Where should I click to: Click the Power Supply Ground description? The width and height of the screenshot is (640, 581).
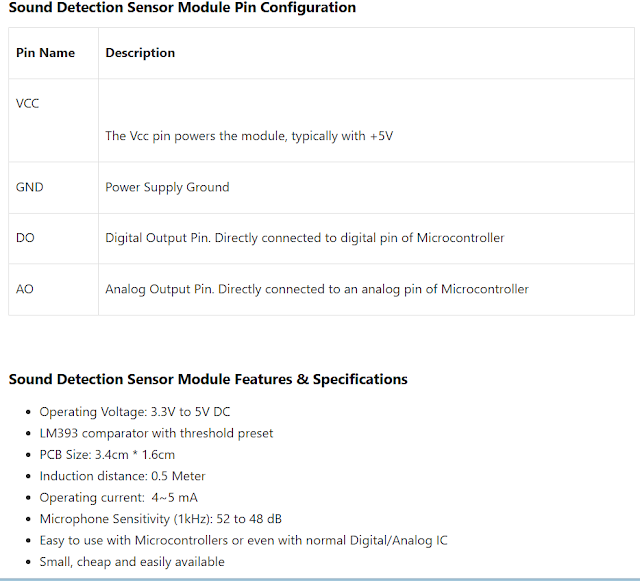pyautogui.click(x=167, y=187)
